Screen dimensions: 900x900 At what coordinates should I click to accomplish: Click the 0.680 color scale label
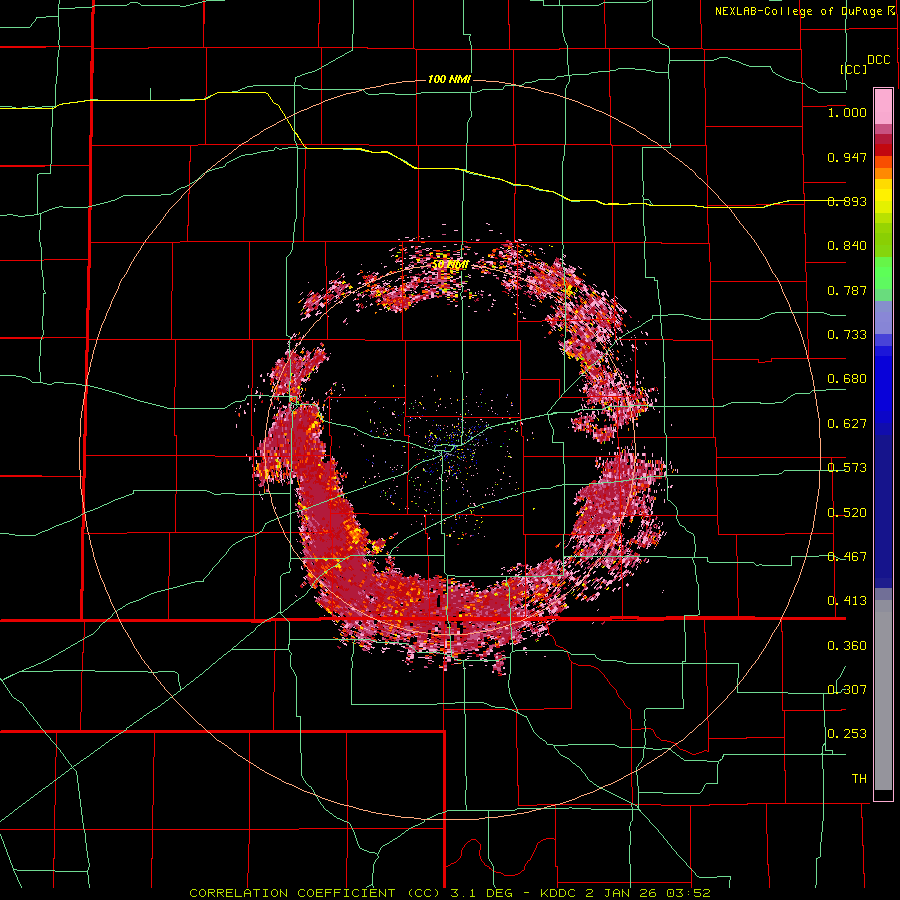[847, 379]
